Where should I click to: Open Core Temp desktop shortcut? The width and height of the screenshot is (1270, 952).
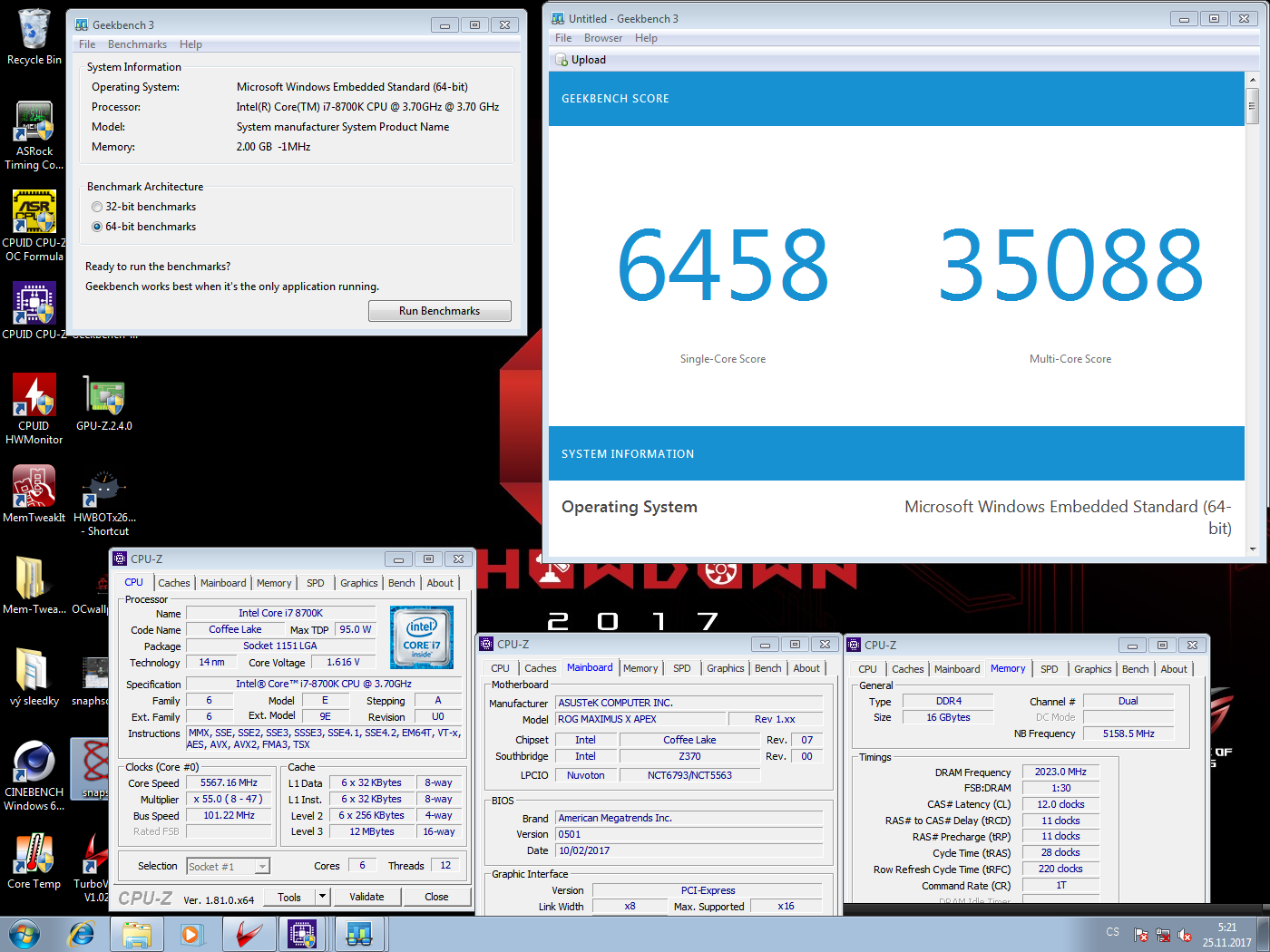coord(34,860)
